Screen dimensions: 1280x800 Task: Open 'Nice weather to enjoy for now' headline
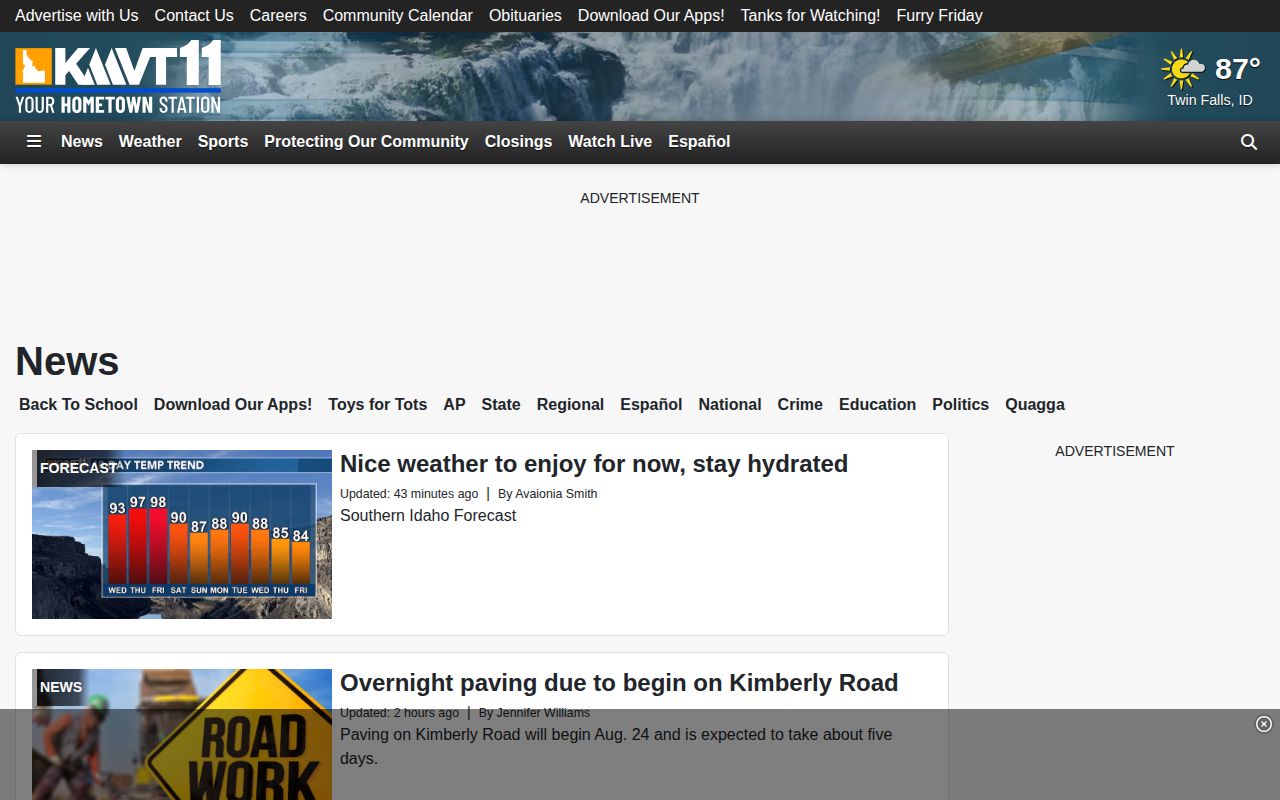pos(594,464)
